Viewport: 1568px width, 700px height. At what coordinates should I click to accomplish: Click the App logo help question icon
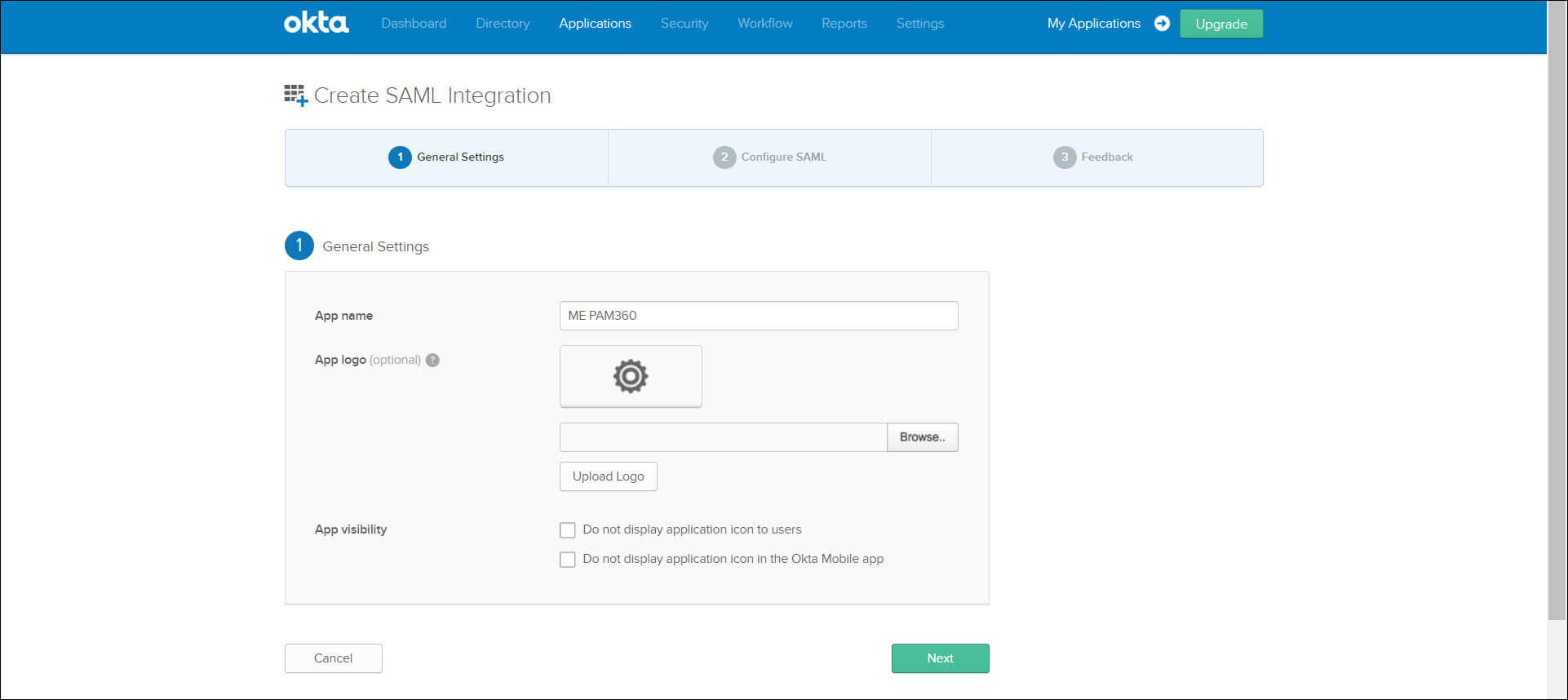[432, 360]
